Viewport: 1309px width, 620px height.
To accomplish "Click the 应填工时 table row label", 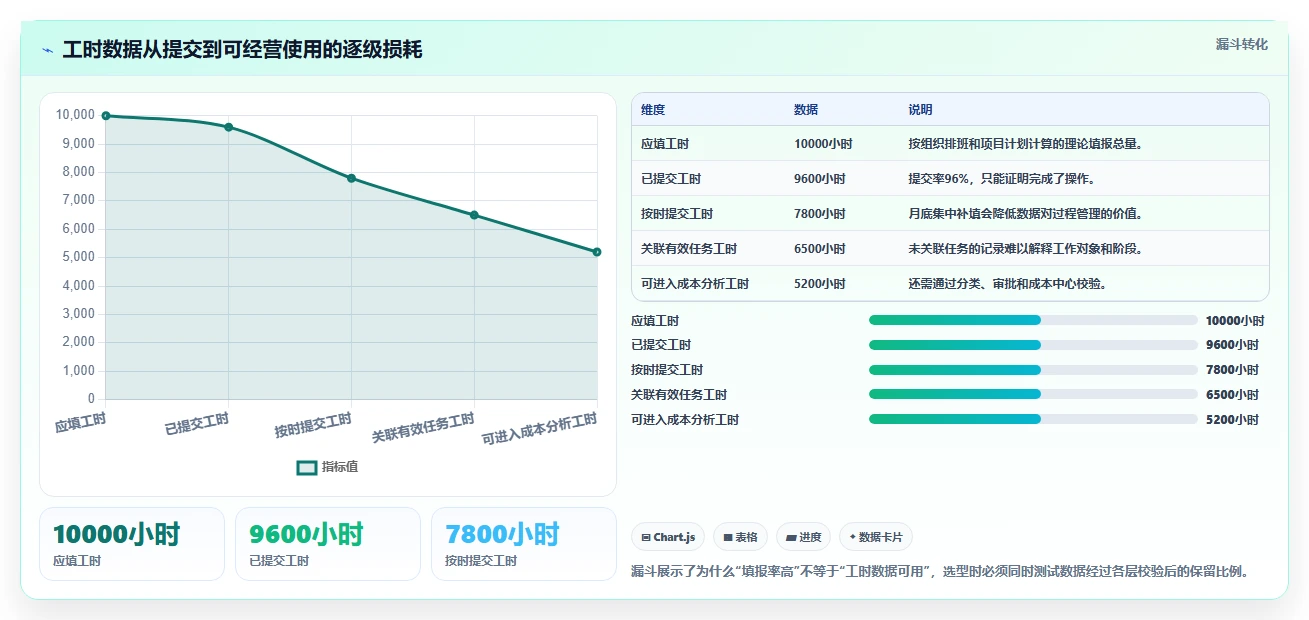I will (x=665, y=144).
